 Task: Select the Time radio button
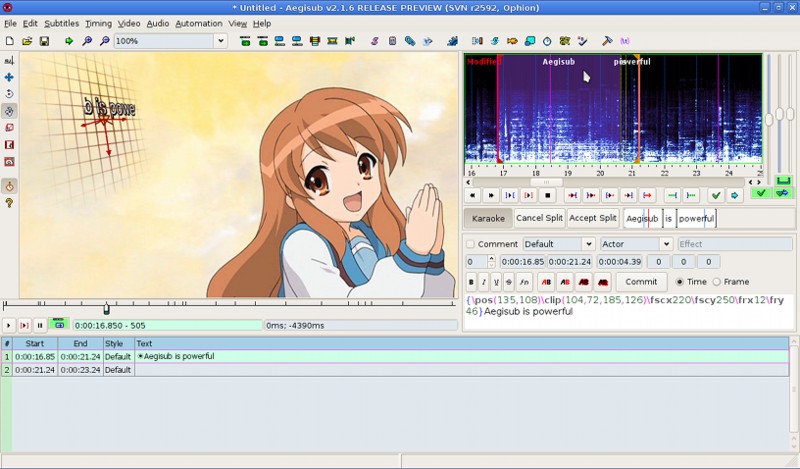click(679, 282)
